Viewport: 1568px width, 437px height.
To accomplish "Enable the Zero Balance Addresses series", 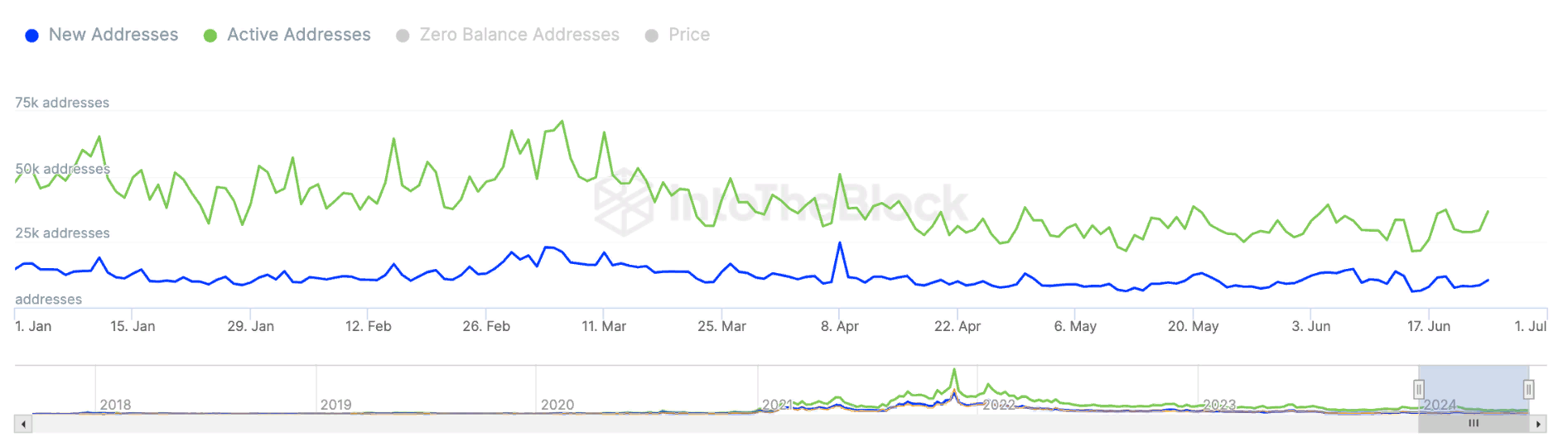I will pyautogui.click(x=519, y=35).
